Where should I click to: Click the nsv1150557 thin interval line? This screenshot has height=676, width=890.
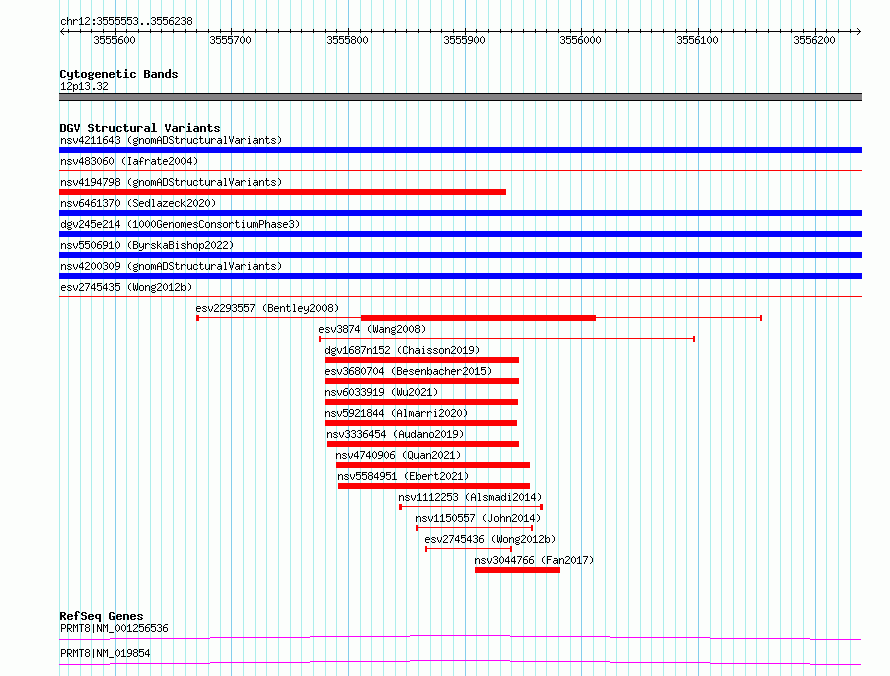point(475,528)
